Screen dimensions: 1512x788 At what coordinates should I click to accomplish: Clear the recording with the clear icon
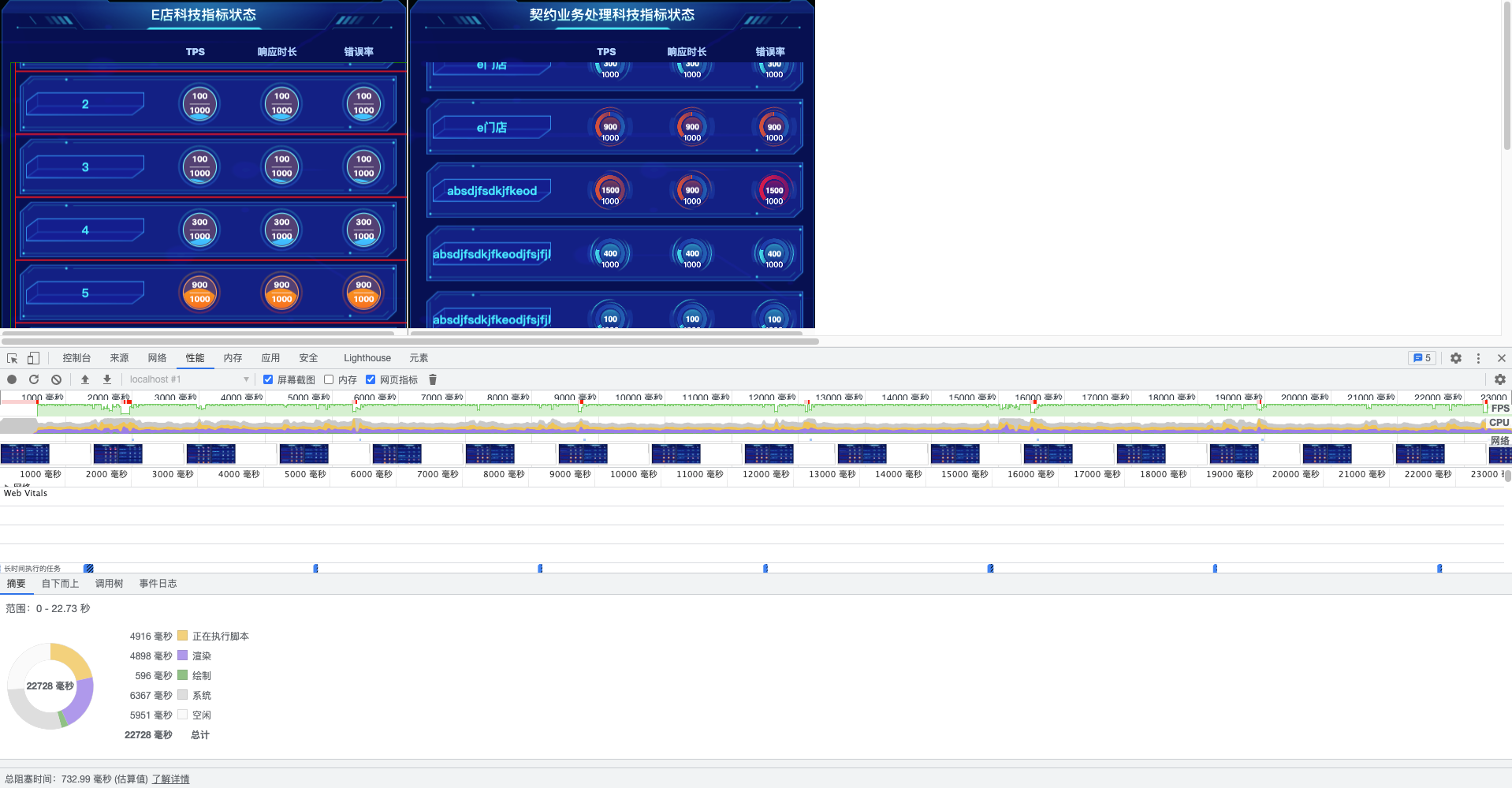pos(56,379)
